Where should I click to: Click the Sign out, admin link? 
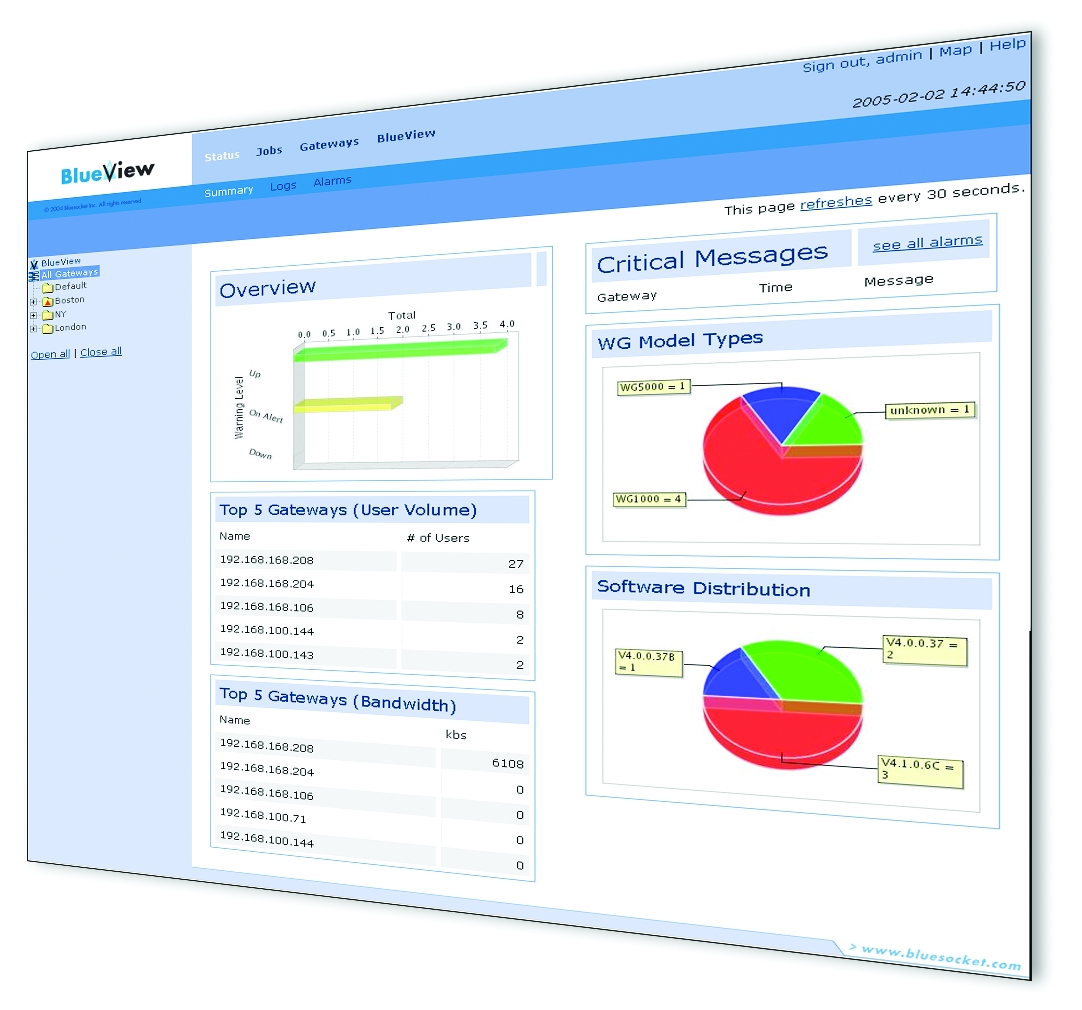[862, 61]
